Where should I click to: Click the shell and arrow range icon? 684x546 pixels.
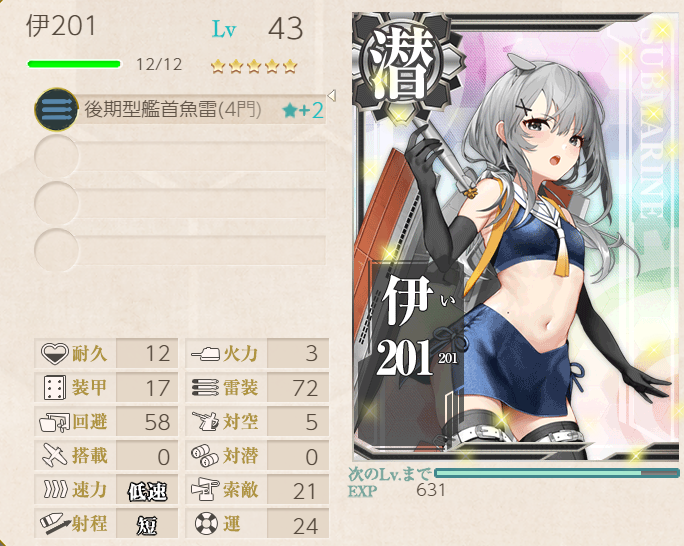(55, 523)
